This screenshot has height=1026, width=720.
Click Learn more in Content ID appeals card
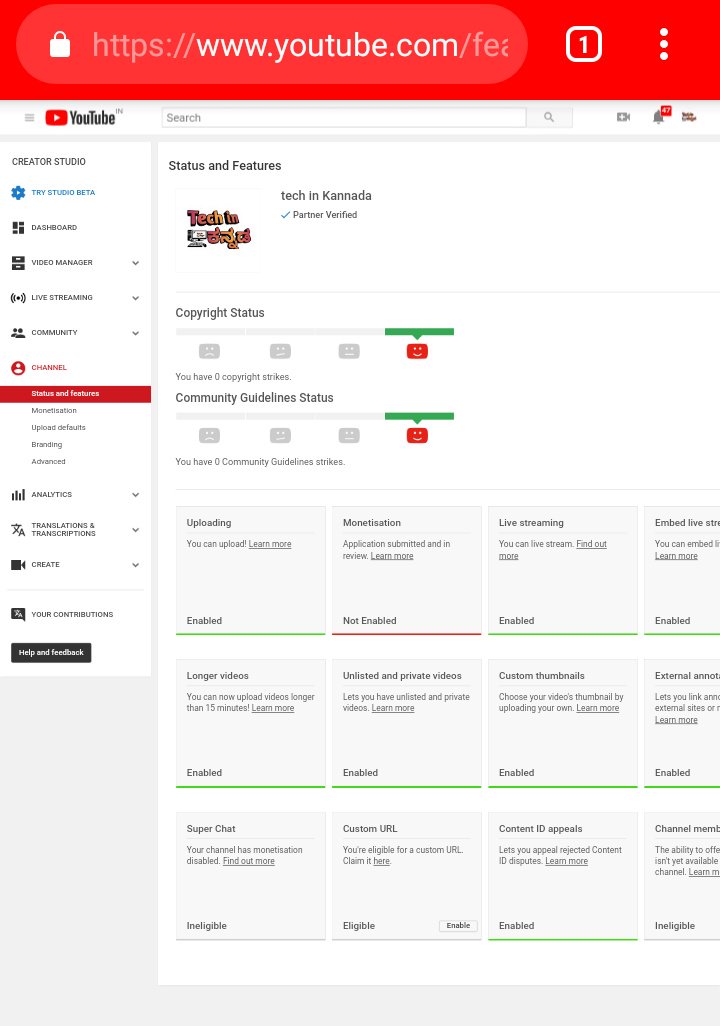click(x=566, y=862)
